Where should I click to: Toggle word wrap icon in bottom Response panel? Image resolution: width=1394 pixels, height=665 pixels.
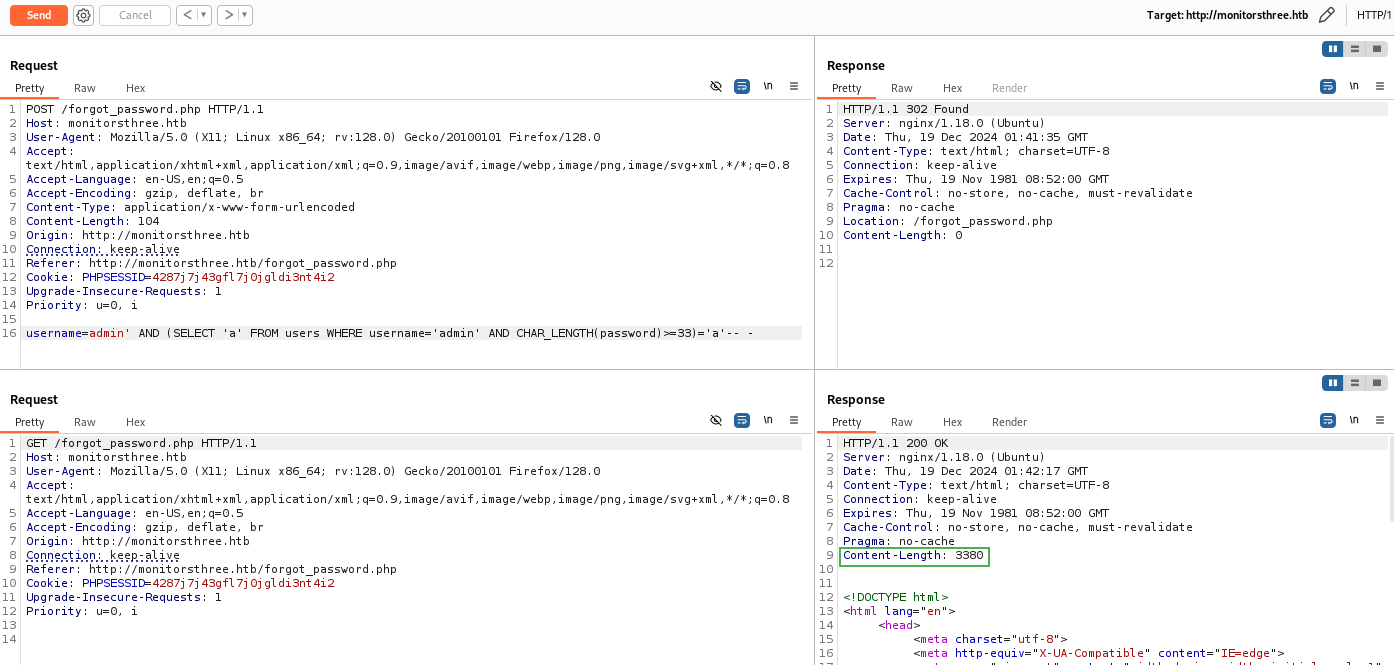click(x=1328, y=421)
